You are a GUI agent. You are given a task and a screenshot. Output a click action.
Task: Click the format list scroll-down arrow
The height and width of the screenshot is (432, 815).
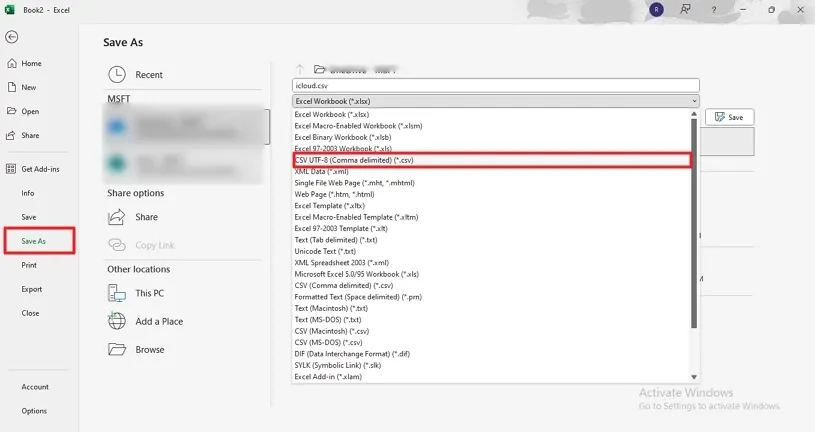pos(693,377)
